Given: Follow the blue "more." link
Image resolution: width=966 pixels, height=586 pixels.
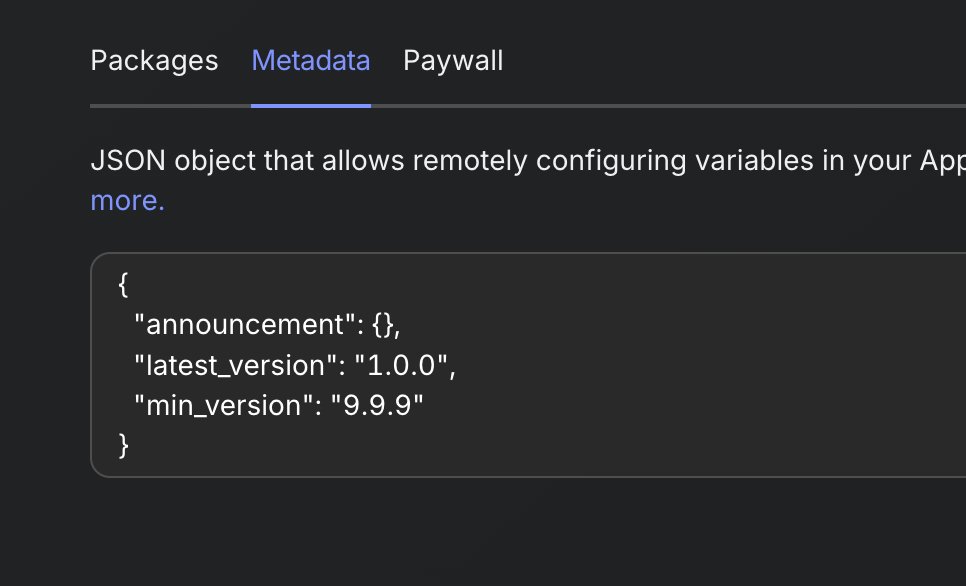Looking at the screenshot, I should point(128,201).
